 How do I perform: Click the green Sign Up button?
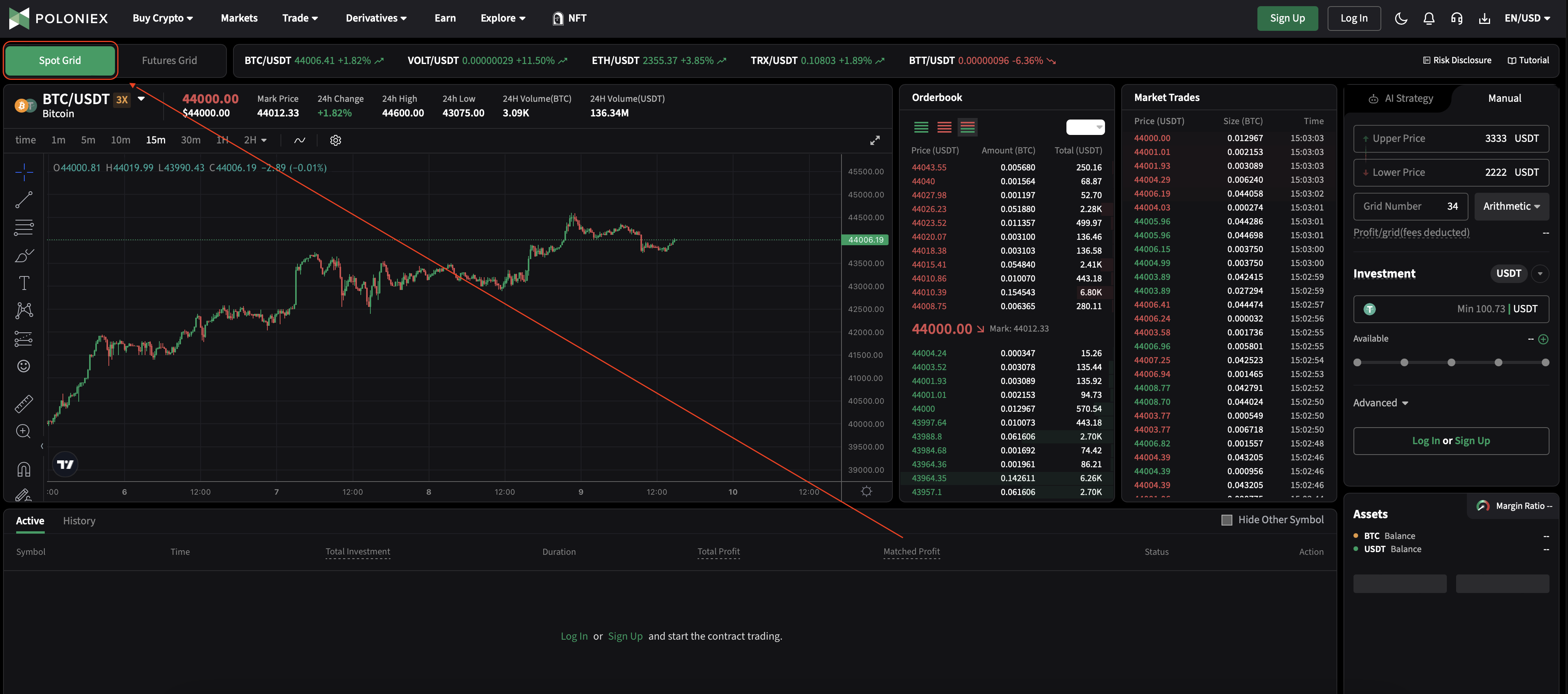click(1287, 18)
